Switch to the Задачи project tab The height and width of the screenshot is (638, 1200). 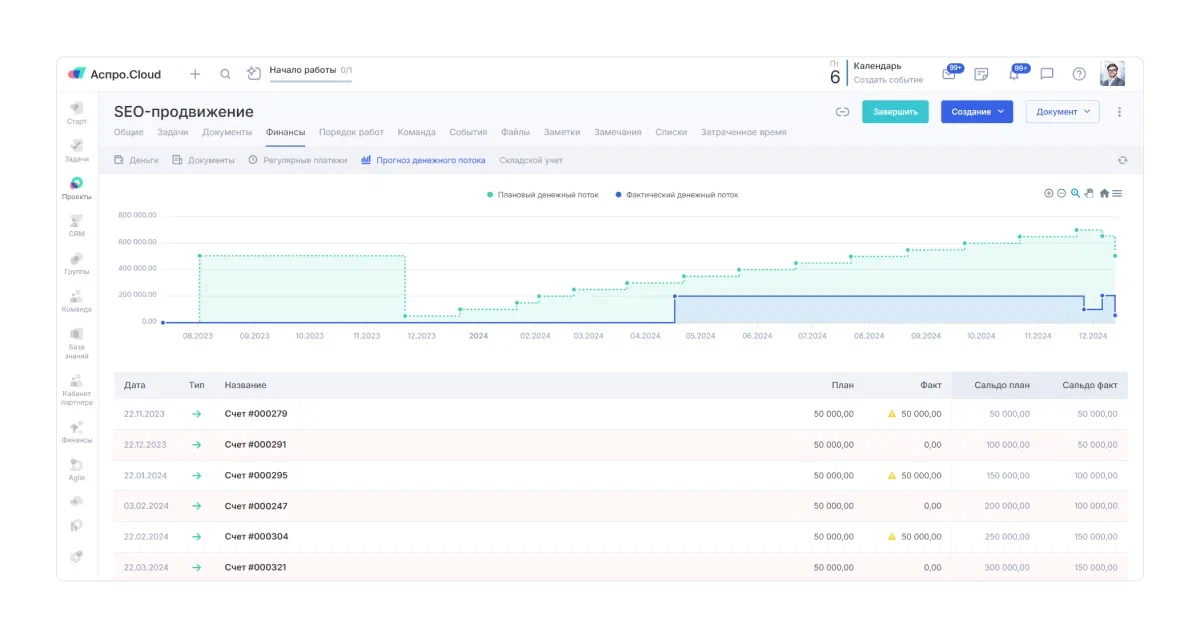coord(173,132)
